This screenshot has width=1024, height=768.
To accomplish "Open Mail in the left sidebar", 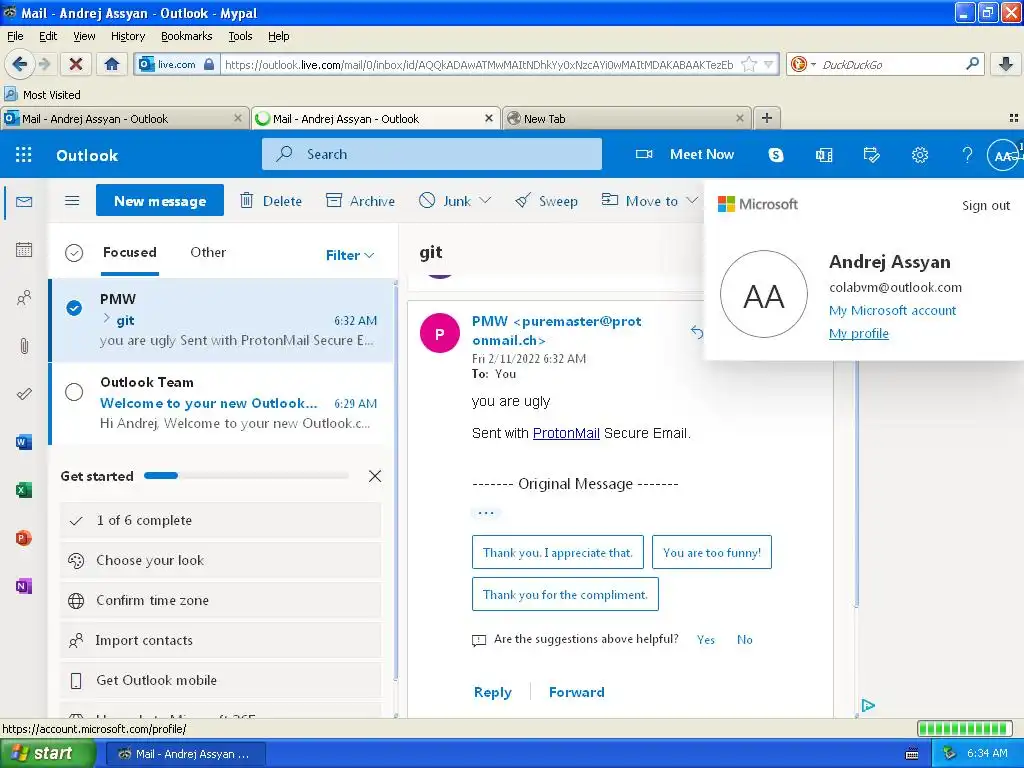I will (24, 202).
